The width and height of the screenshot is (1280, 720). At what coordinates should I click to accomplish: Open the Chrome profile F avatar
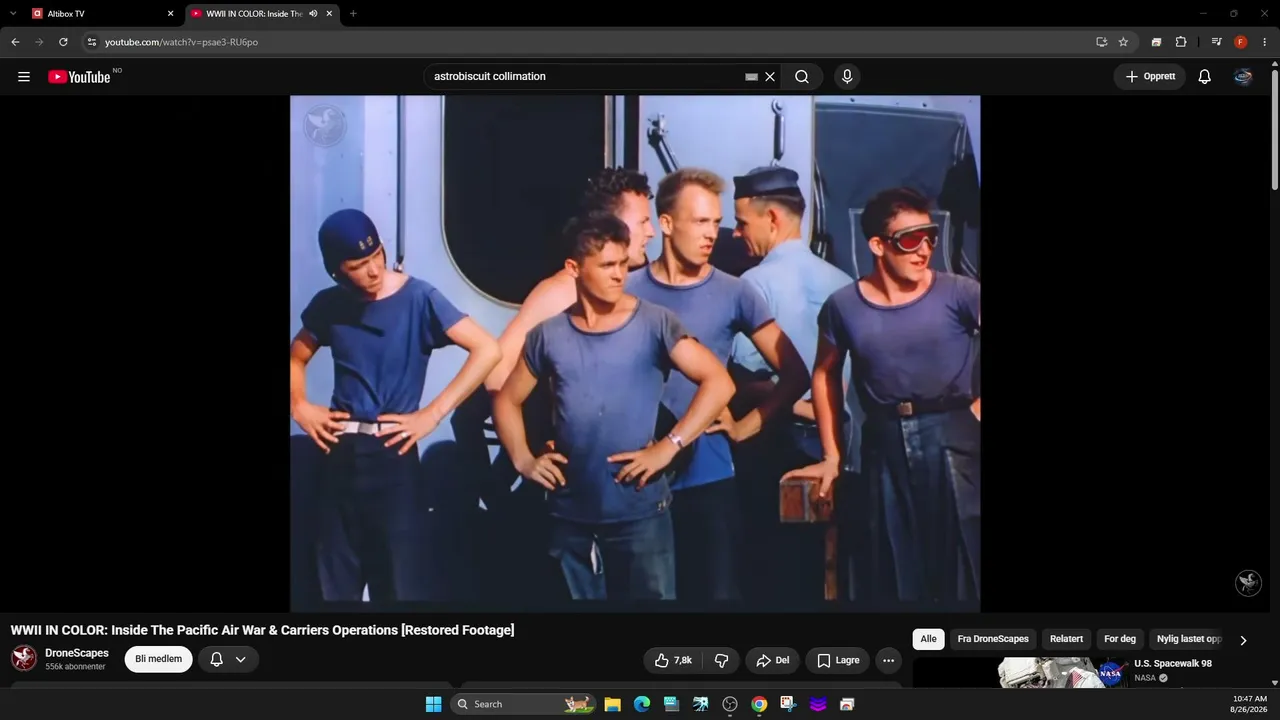tap(1241, 42)
